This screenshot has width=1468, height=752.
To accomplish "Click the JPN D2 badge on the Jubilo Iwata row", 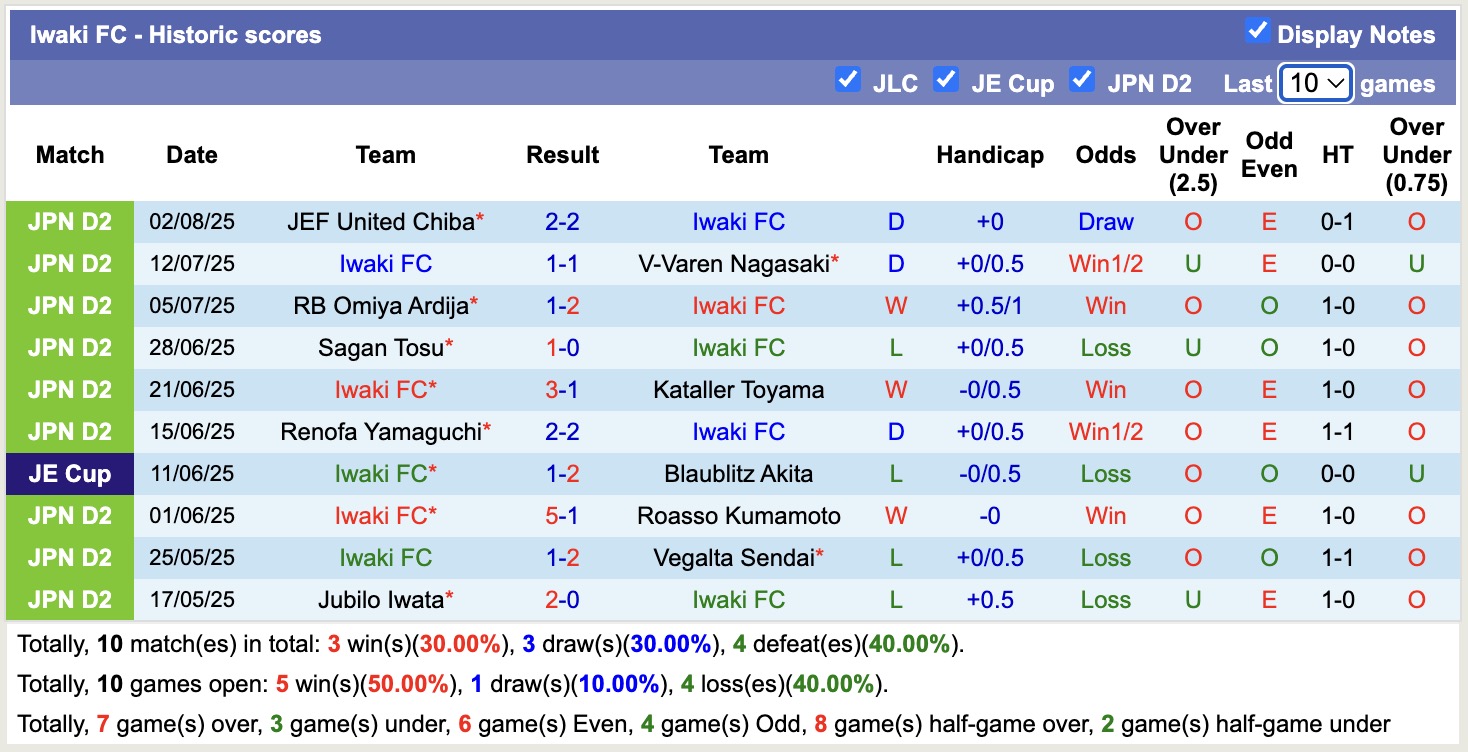I will [69, 599].
